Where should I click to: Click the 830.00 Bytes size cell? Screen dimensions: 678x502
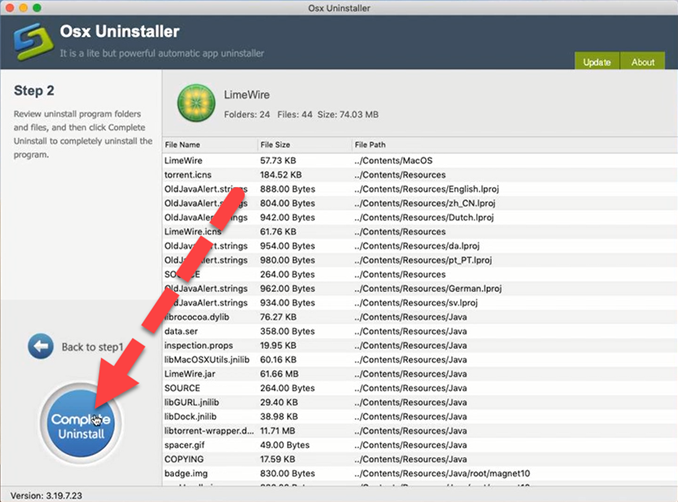(x=288, y=473)
